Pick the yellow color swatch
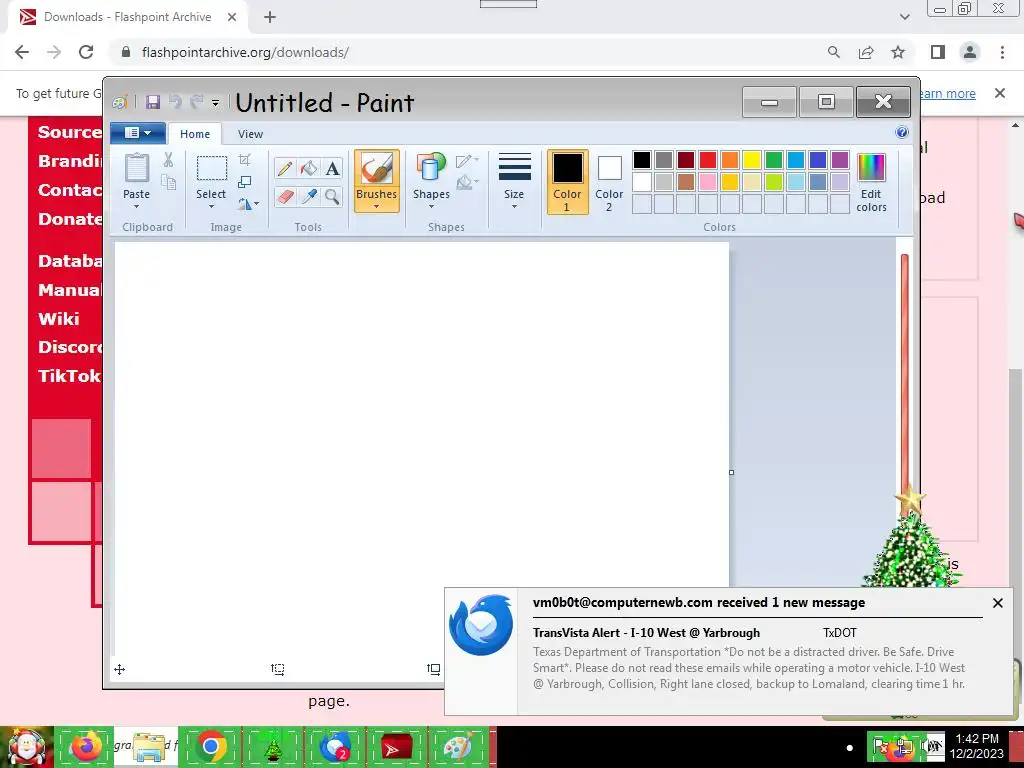 752,159
